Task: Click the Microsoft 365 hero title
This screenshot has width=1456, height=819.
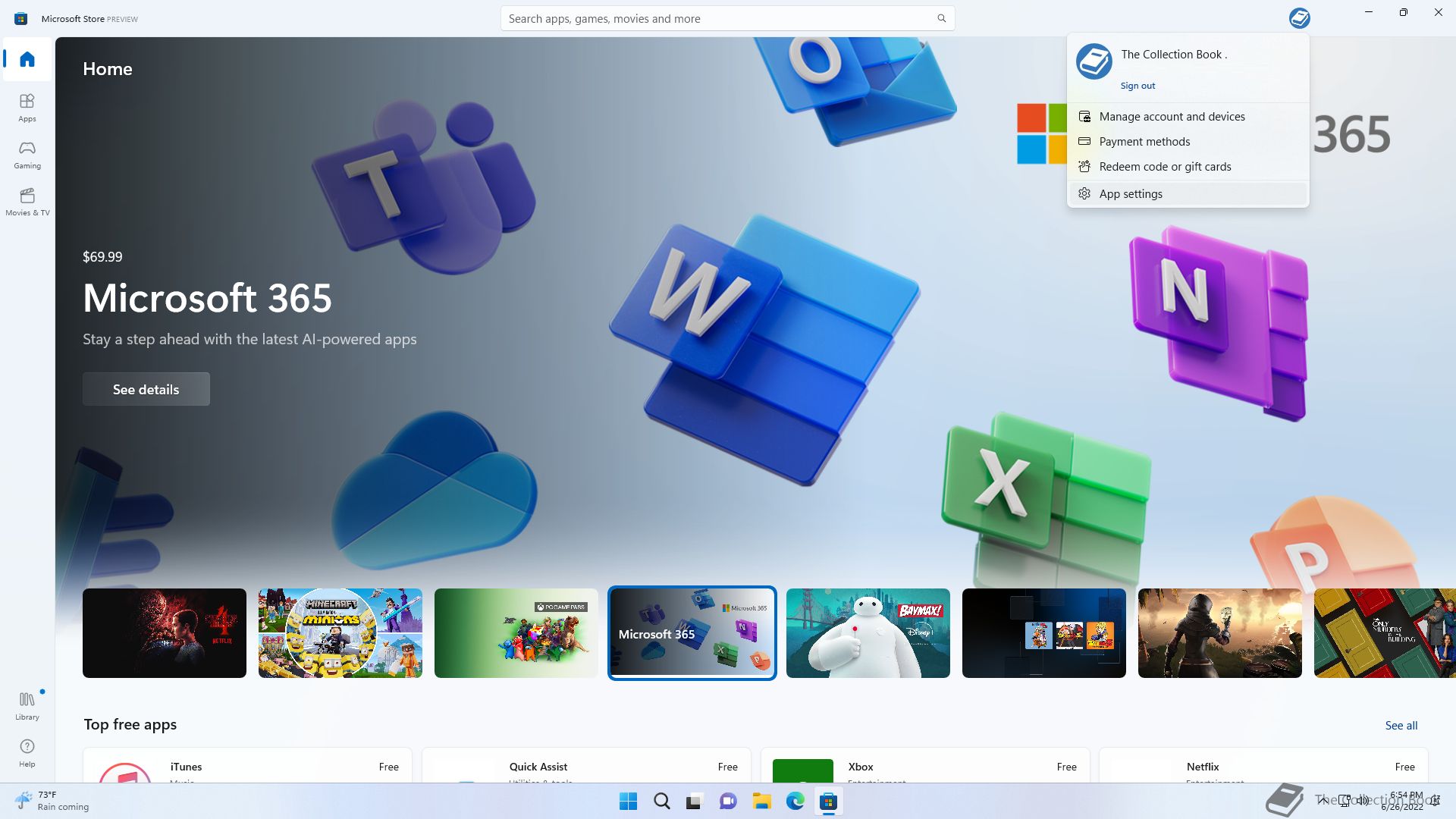Action: coord(207,298)
